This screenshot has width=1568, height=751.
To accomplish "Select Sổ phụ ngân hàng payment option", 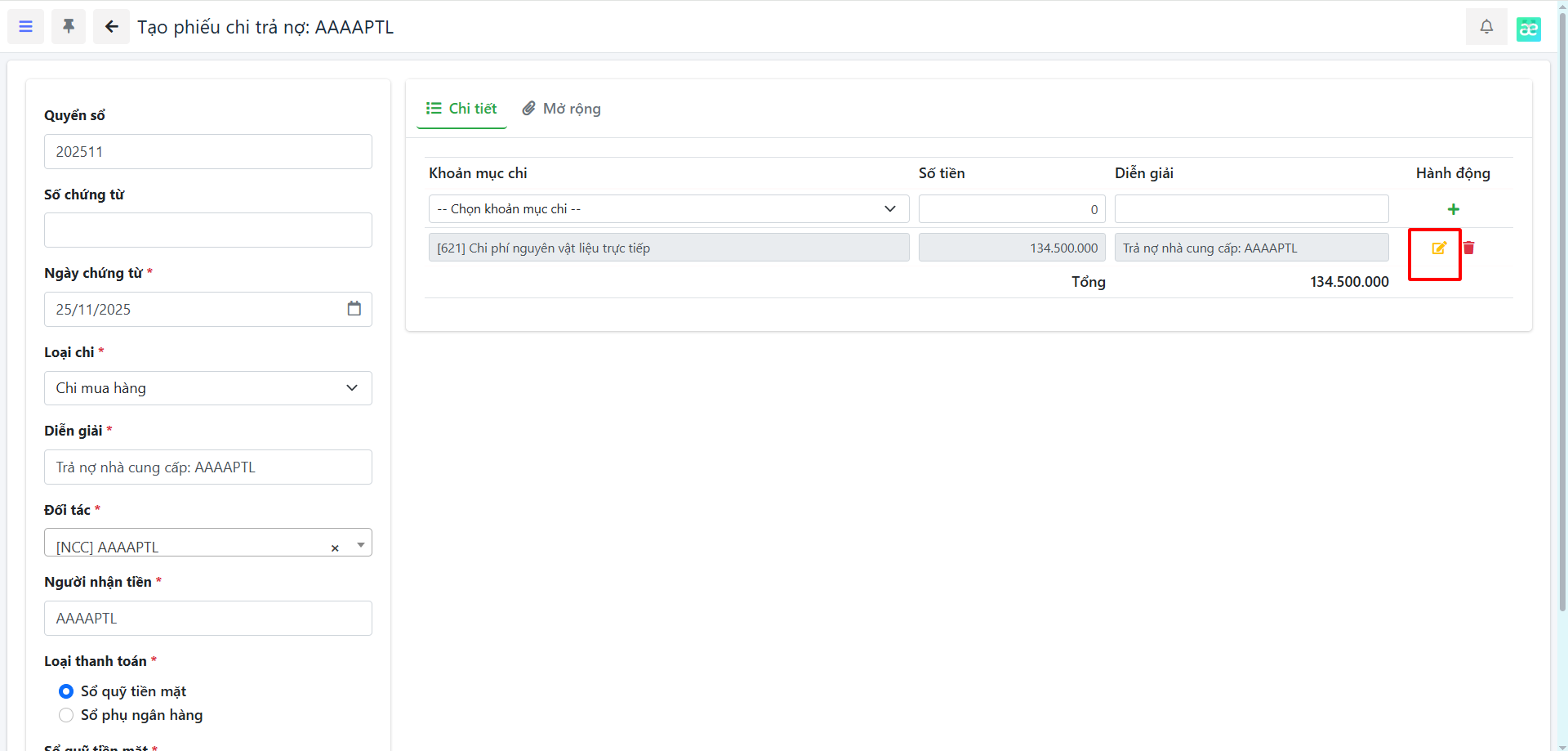I will tap(66, 715).
